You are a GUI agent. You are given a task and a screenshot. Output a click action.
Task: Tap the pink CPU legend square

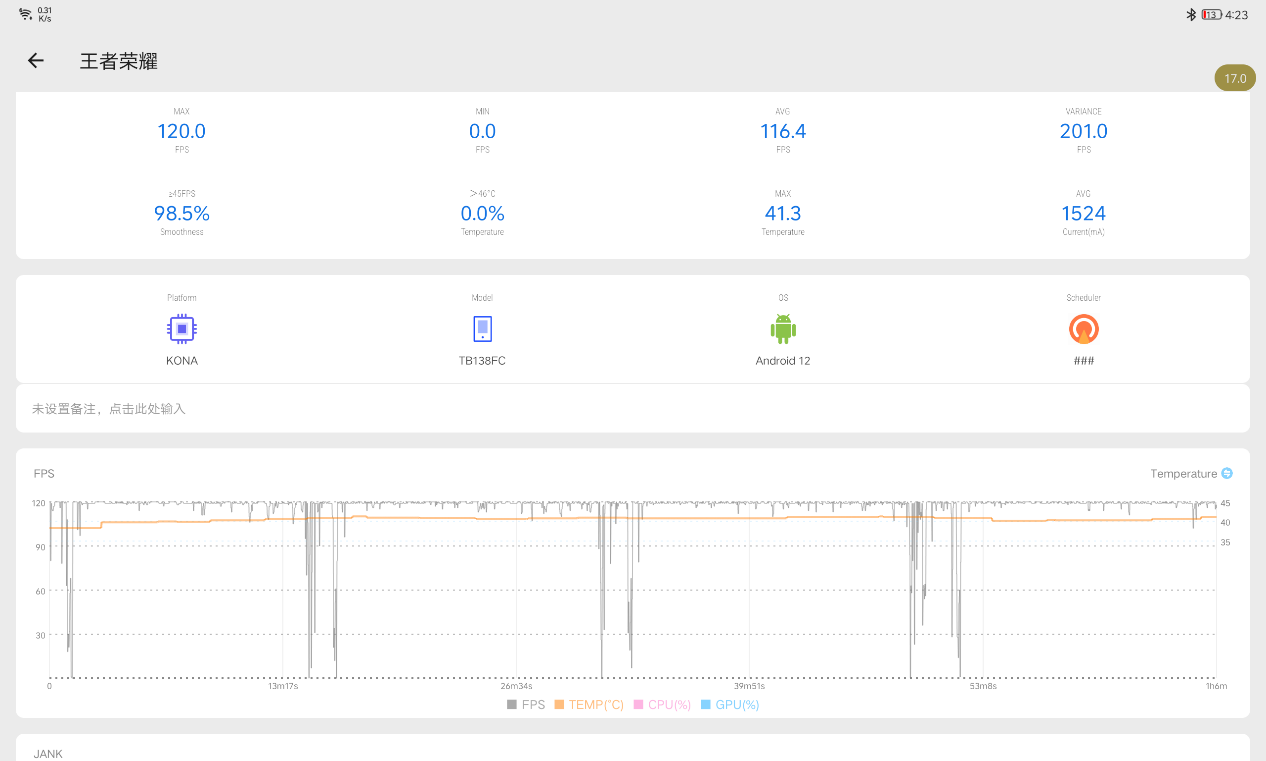click(639, 704)
